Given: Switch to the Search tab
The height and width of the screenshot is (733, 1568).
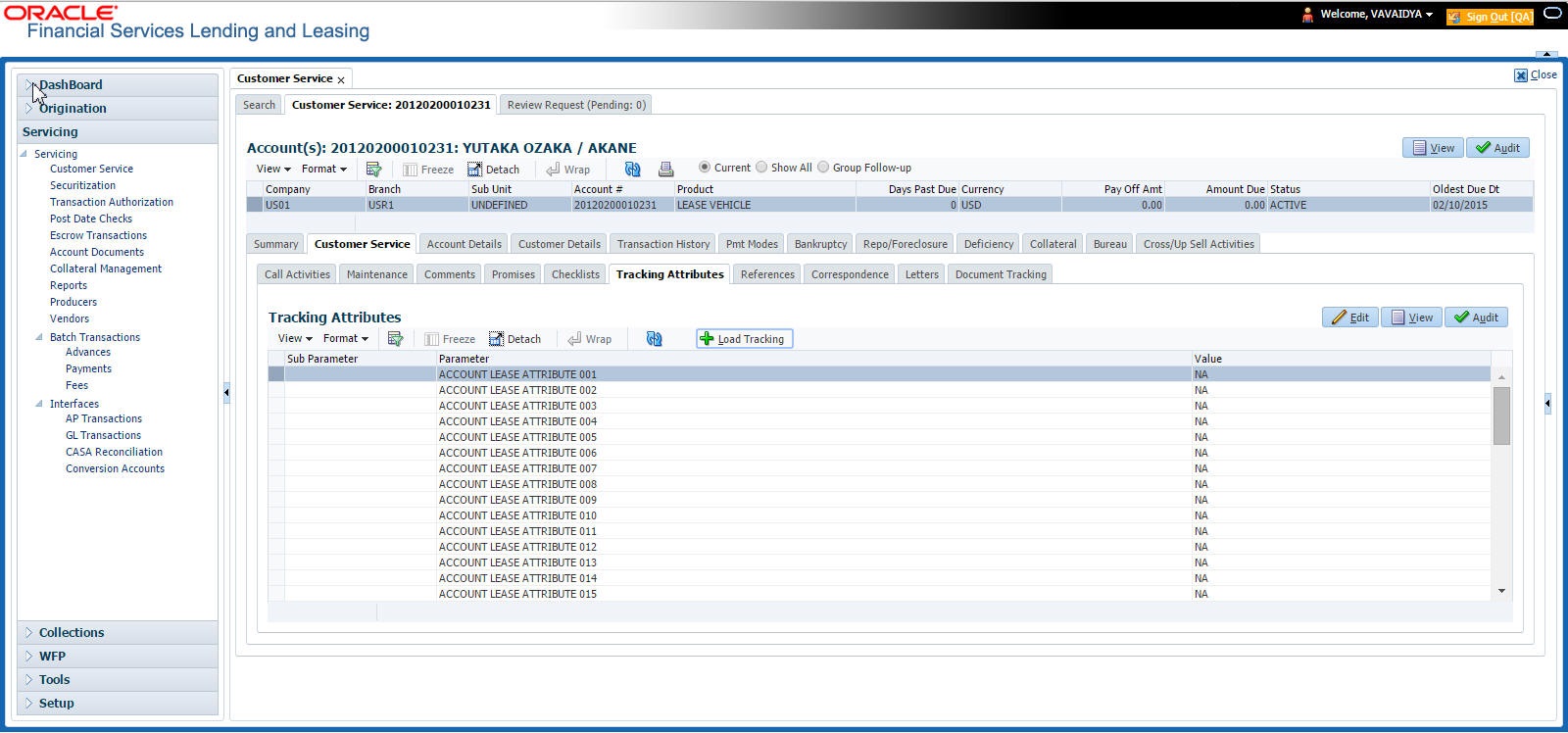Looking at the screenshot, I should 259,105.
